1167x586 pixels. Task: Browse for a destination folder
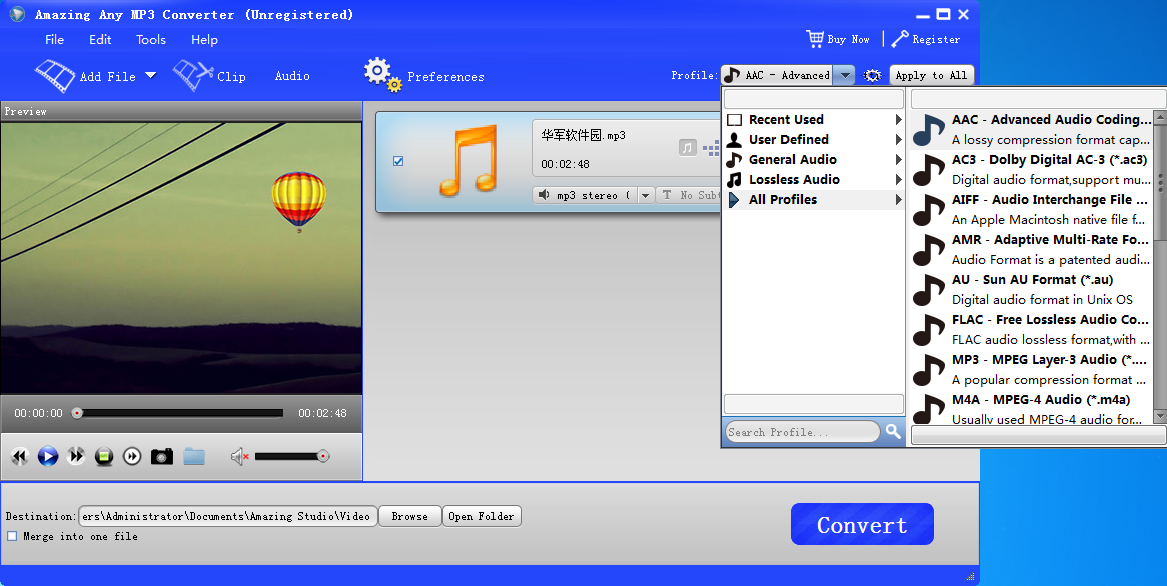coord(409,516)
